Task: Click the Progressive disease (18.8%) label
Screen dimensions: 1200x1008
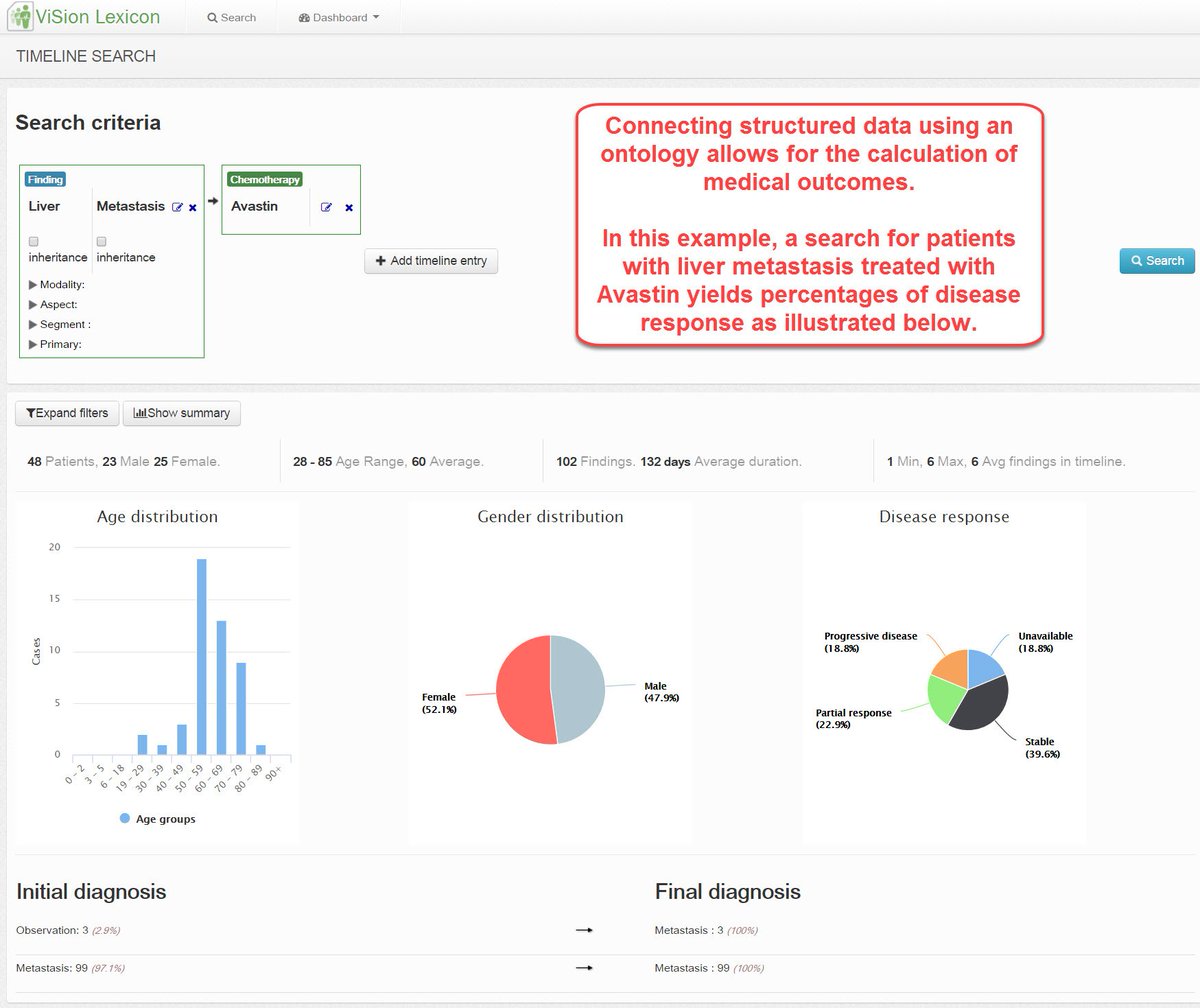Action: 870,642
